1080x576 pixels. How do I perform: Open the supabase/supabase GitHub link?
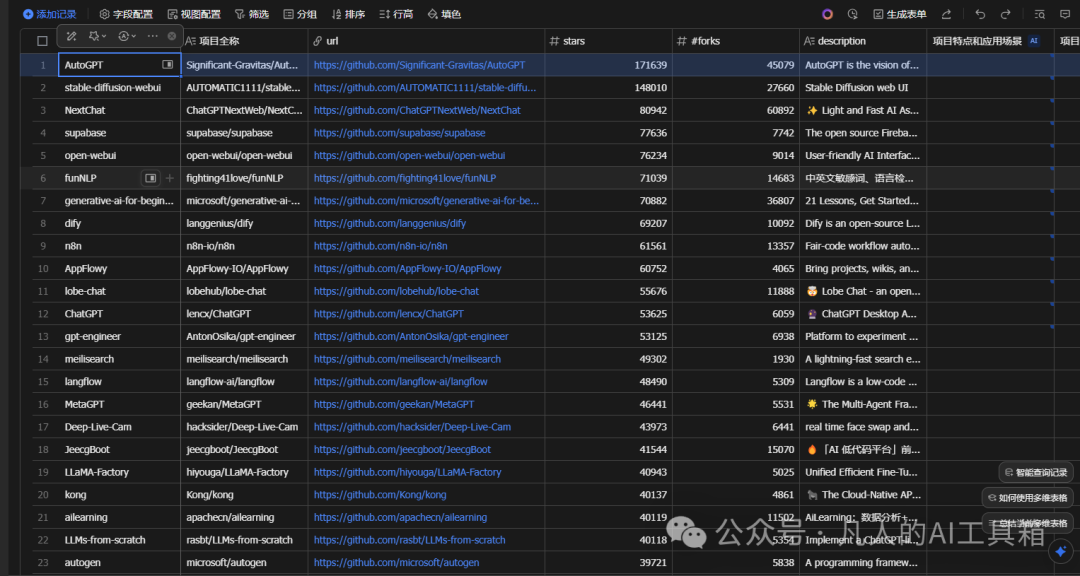pos(399,133)
